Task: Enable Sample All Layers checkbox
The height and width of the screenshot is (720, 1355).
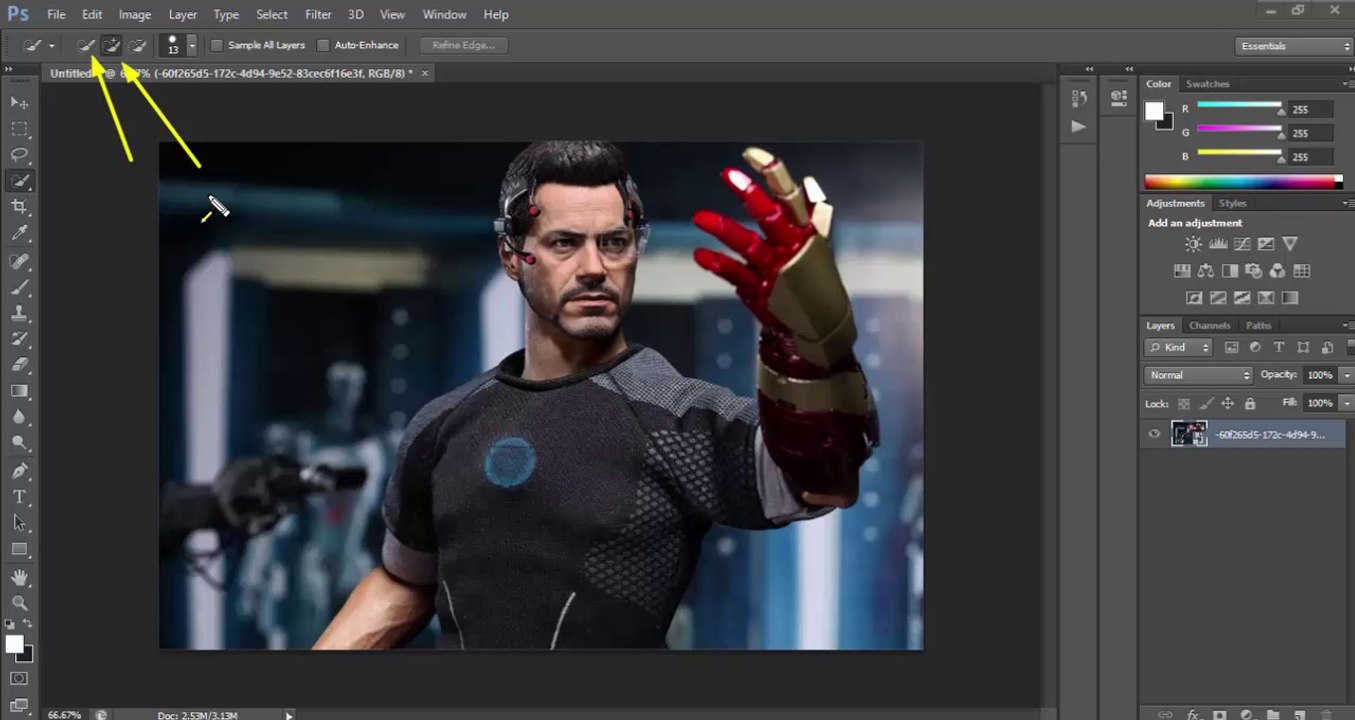Action: pyautogui.click(x=217, y=45)
